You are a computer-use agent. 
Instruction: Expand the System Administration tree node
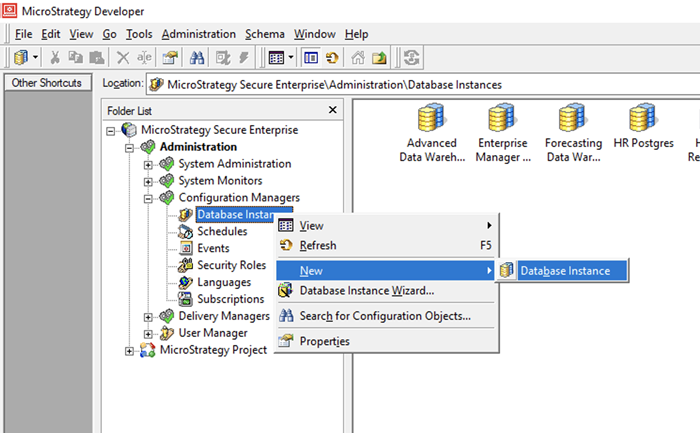[148, 164]
